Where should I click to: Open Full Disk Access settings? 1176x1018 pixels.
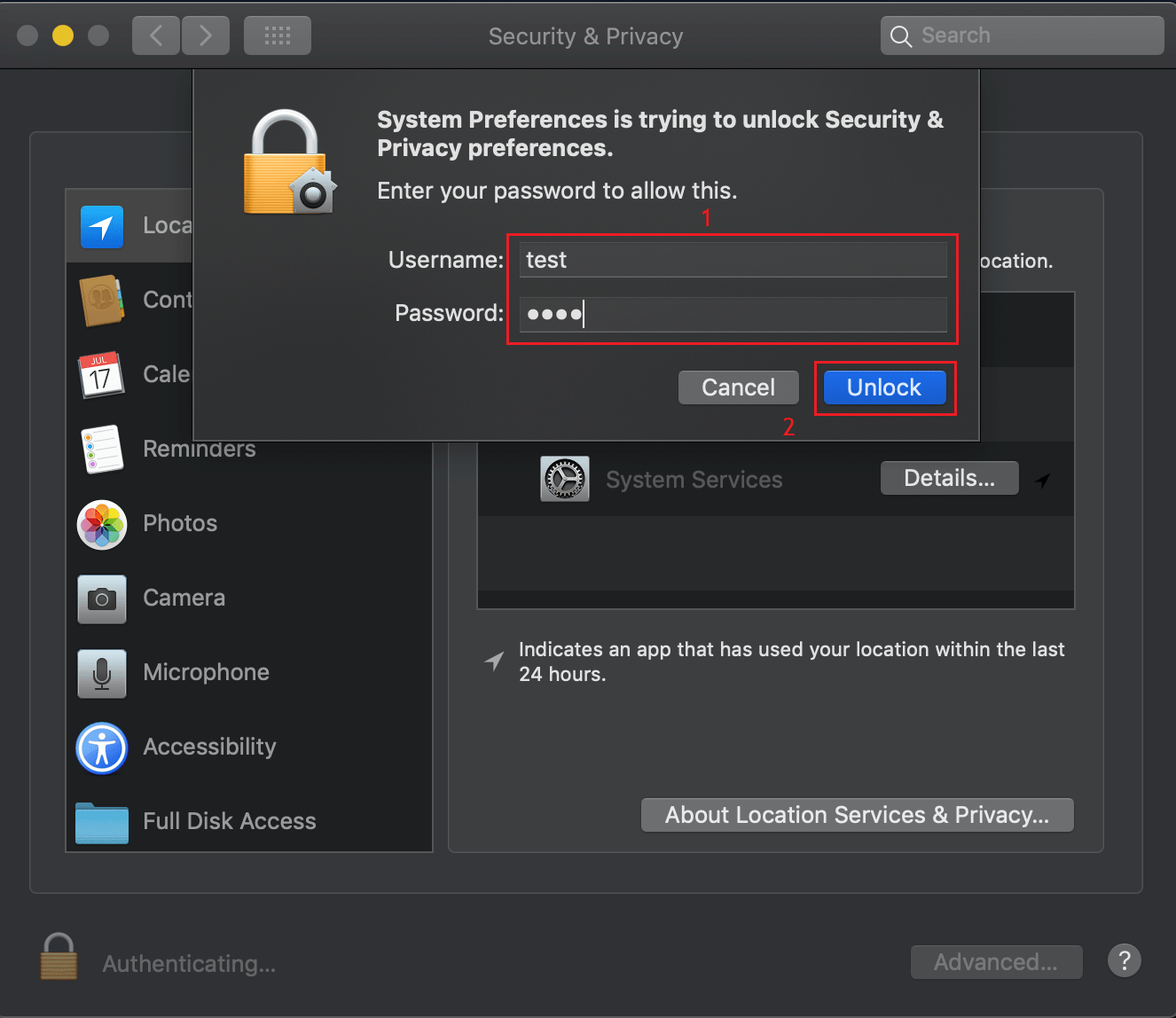102,822
